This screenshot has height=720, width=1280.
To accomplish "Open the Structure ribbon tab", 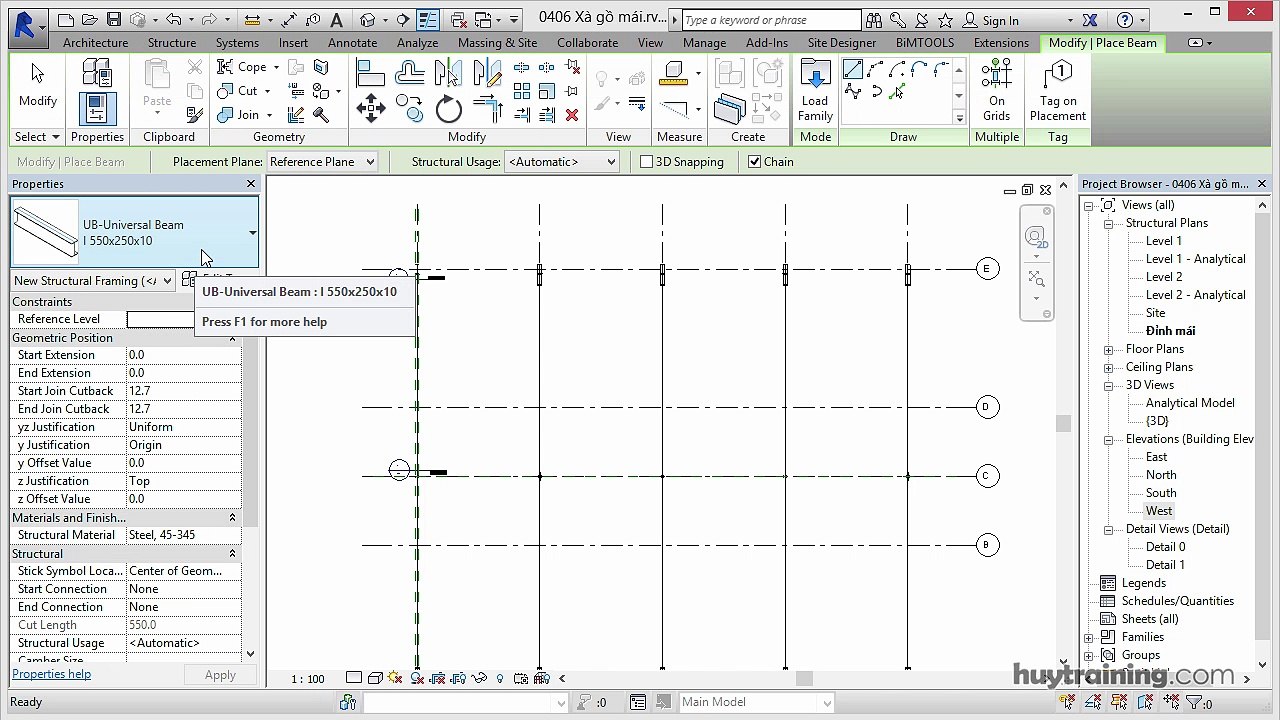I will (x=172, y=43).
